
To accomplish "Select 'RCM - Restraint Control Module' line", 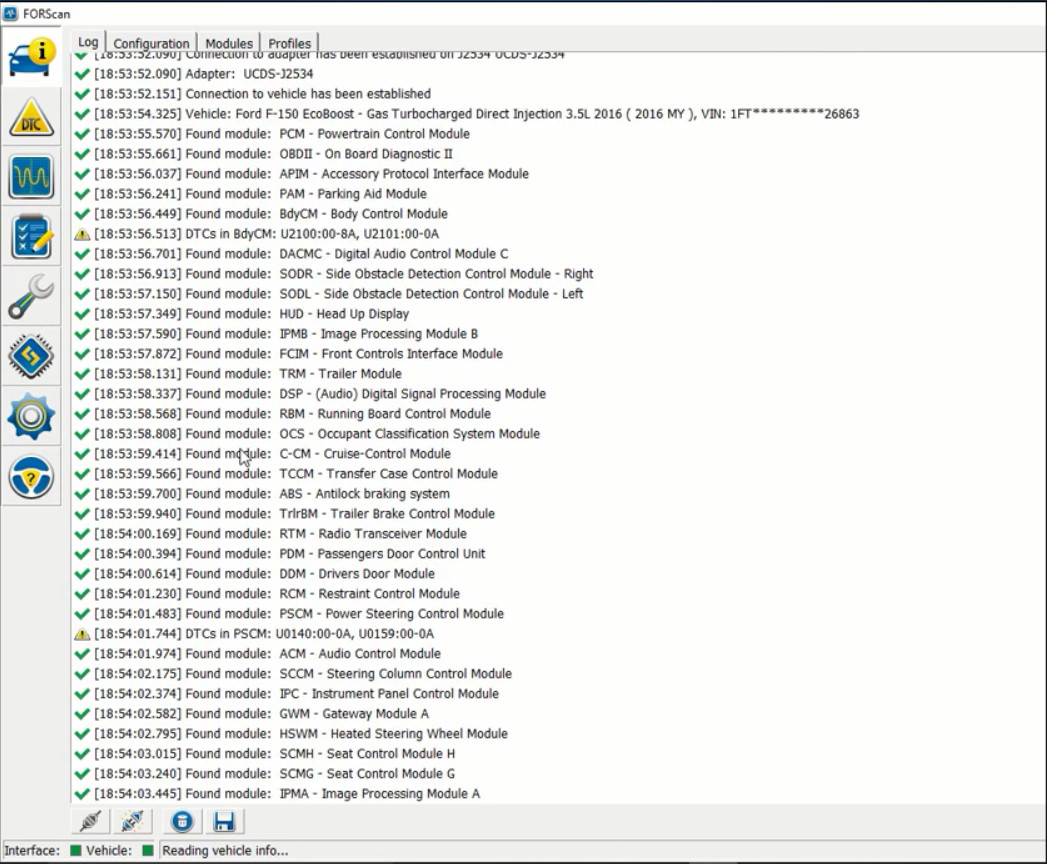I will 277,594.
